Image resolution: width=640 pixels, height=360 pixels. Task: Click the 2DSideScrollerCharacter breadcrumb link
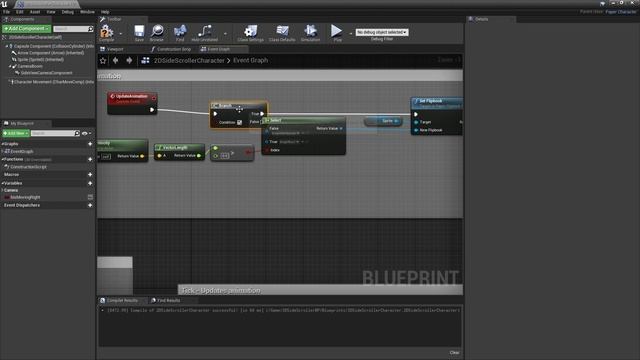(x=189, y=60)
